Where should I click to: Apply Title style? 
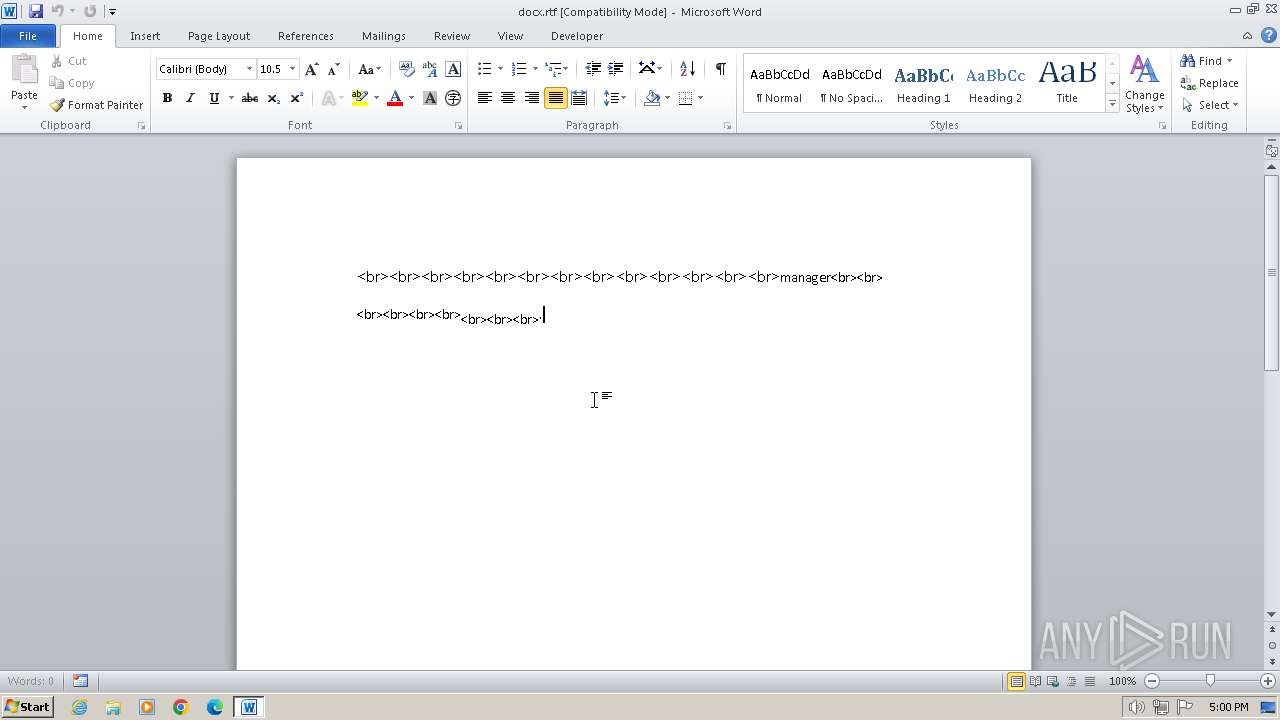1067,84
